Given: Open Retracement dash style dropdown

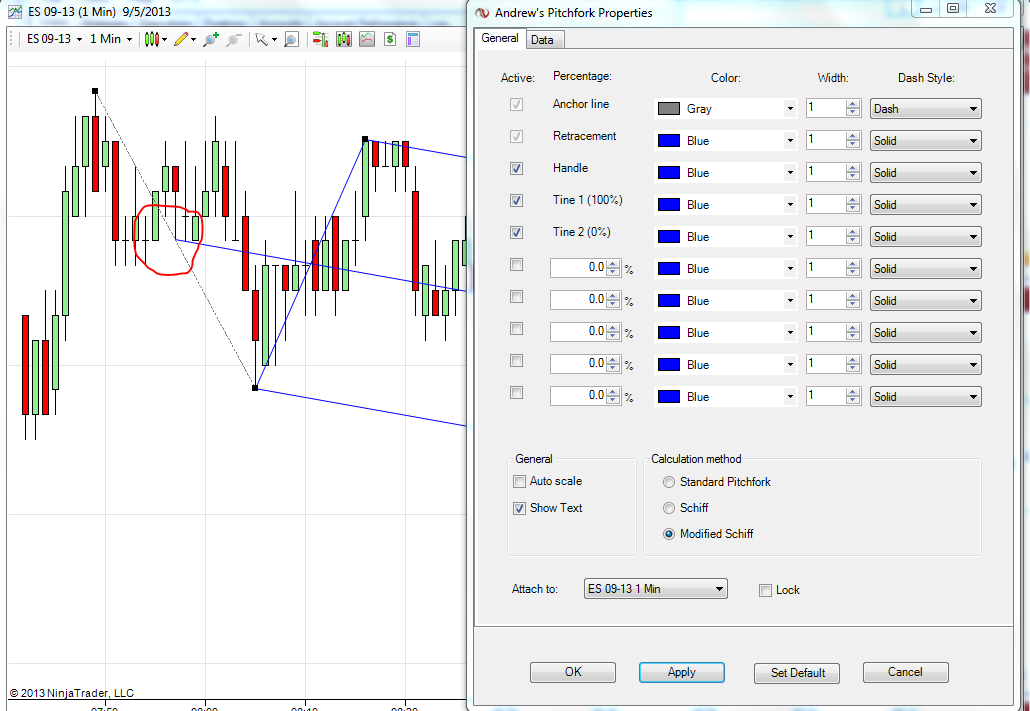Looking at the screenshot, I should 926,141.
